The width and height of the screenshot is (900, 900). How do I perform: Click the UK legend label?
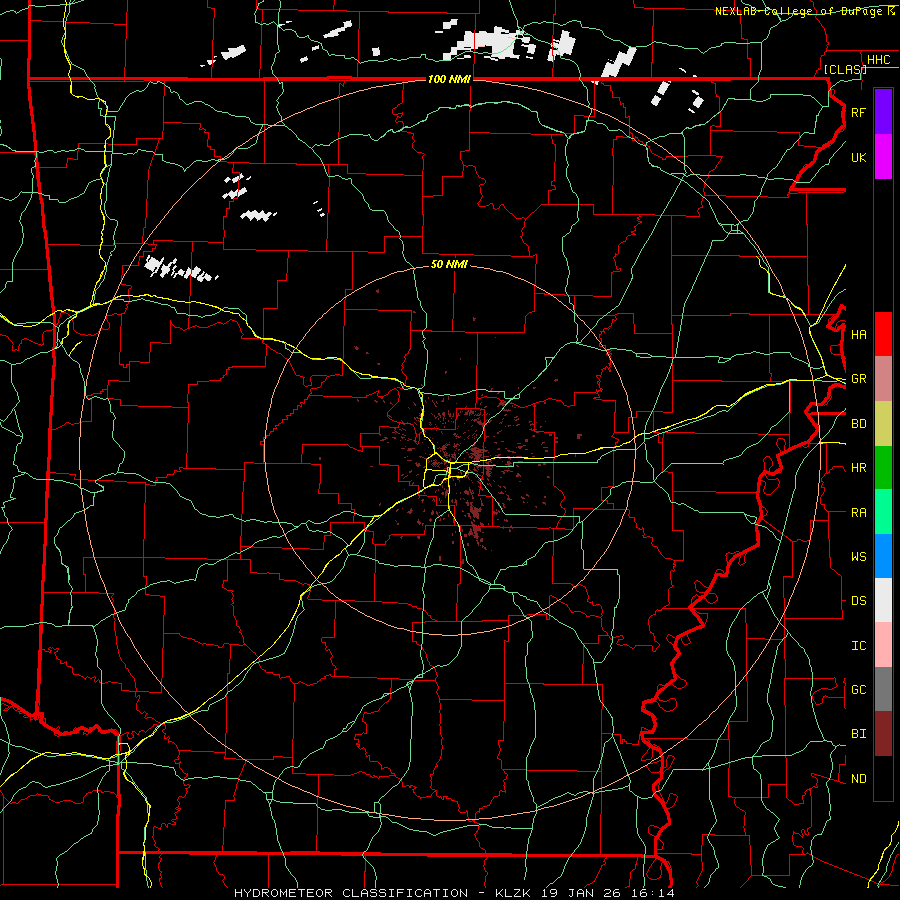(858, 157)
